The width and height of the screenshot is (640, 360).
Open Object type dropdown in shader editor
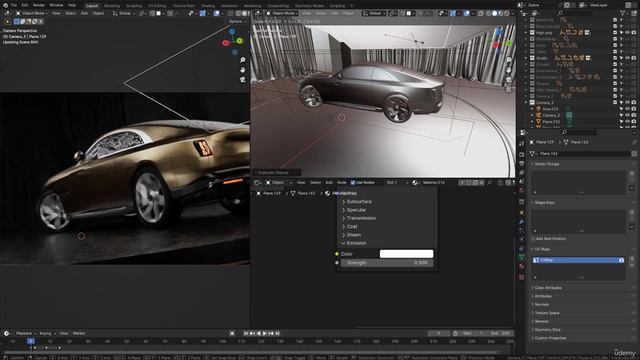click(x=278, y=182)
